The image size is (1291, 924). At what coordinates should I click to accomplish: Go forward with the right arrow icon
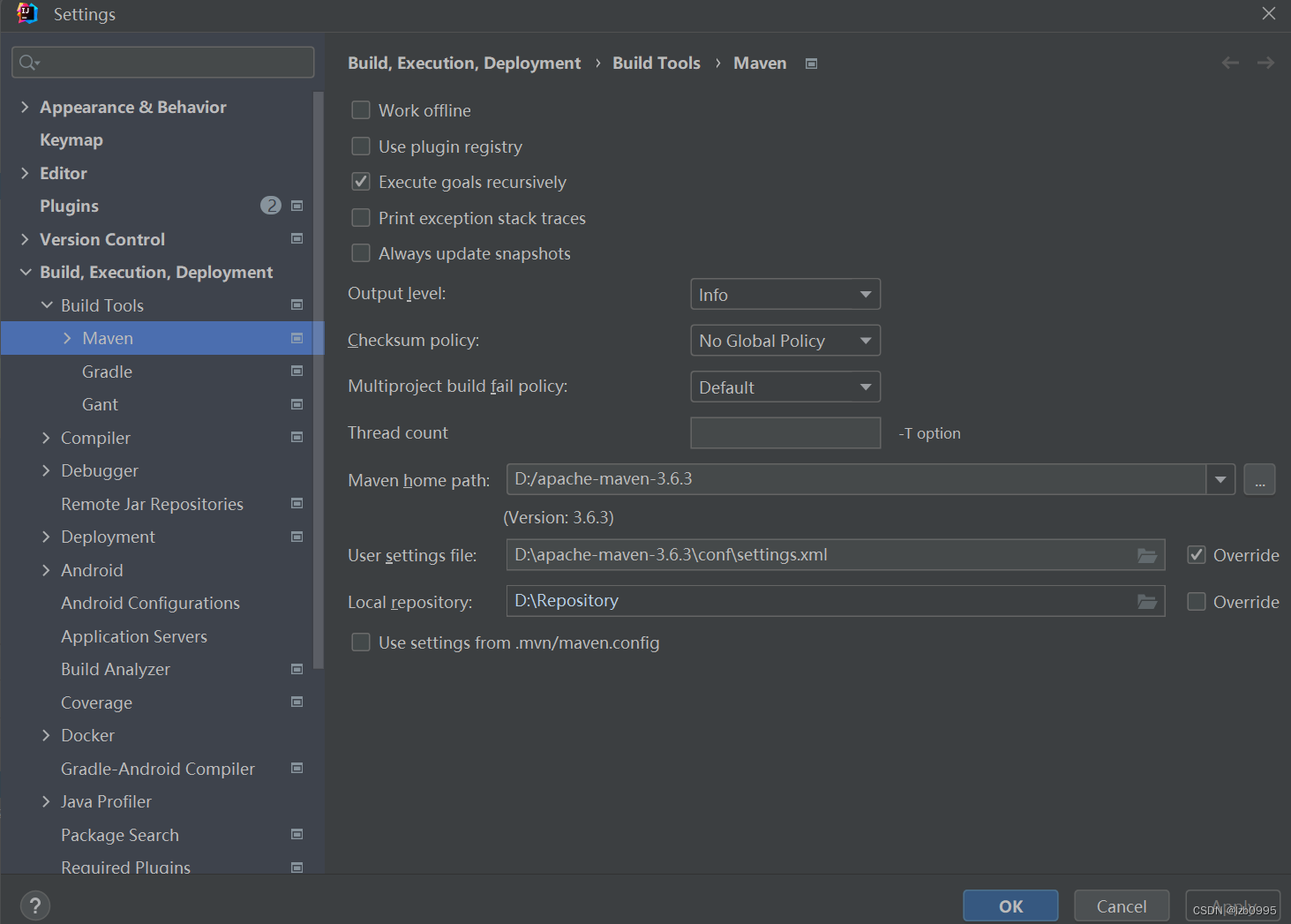[x=1265, y=63]
